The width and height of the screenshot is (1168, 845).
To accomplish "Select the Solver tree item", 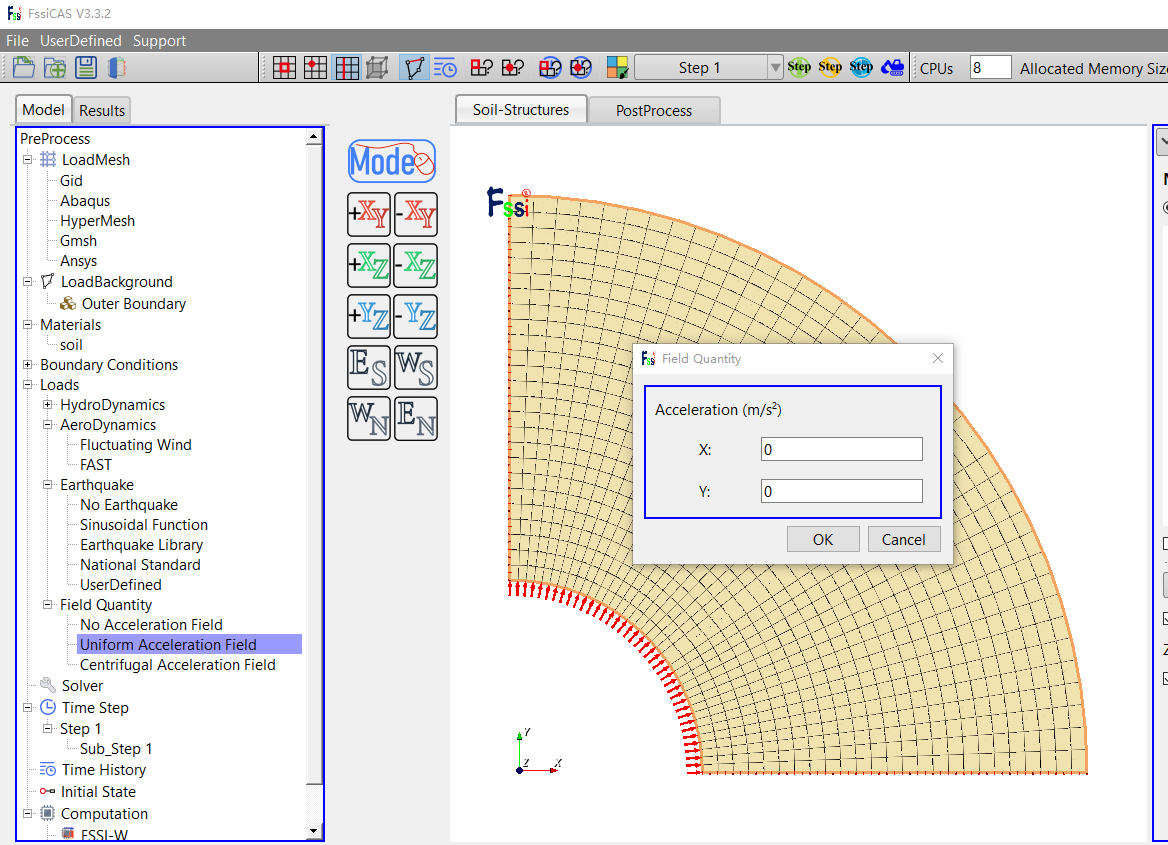I will click(x=82, y=686).
